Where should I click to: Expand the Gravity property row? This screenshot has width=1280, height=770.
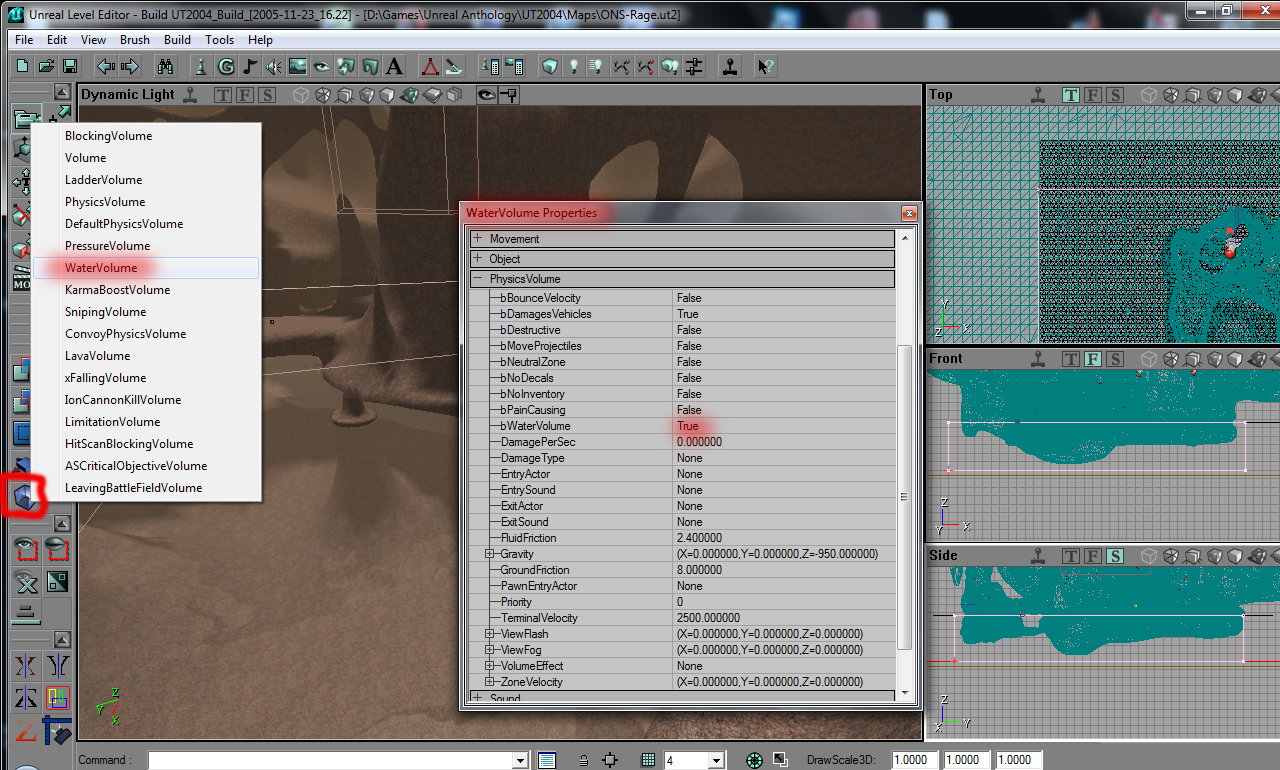(x=490, y=554)
